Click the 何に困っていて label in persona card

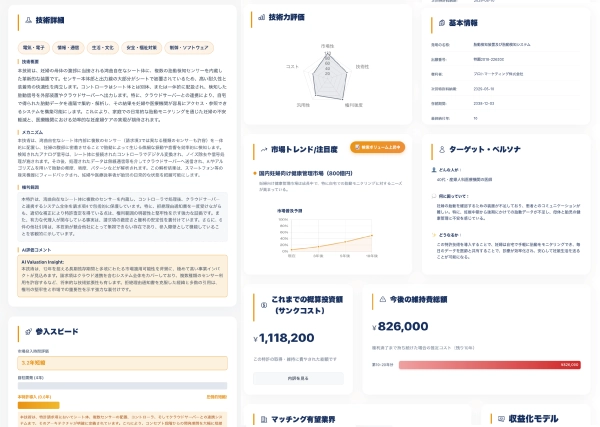coord(453,196)
